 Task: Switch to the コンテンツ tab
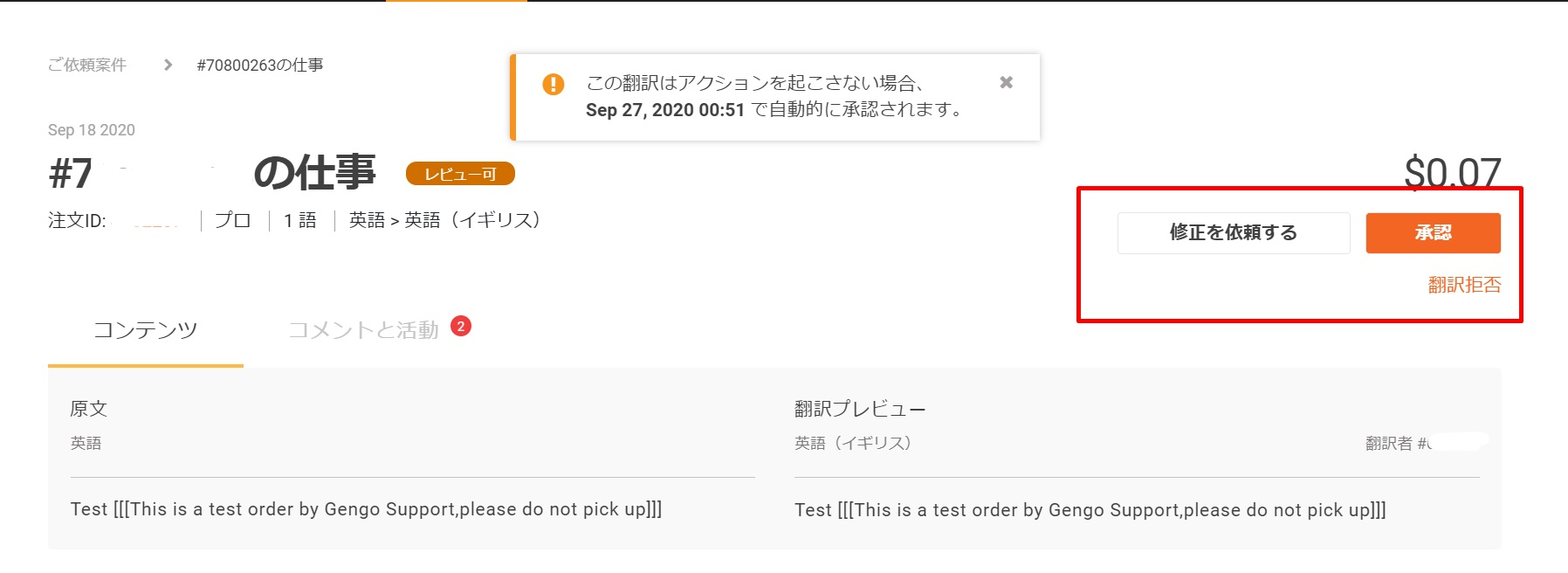(x=145, y=330)
